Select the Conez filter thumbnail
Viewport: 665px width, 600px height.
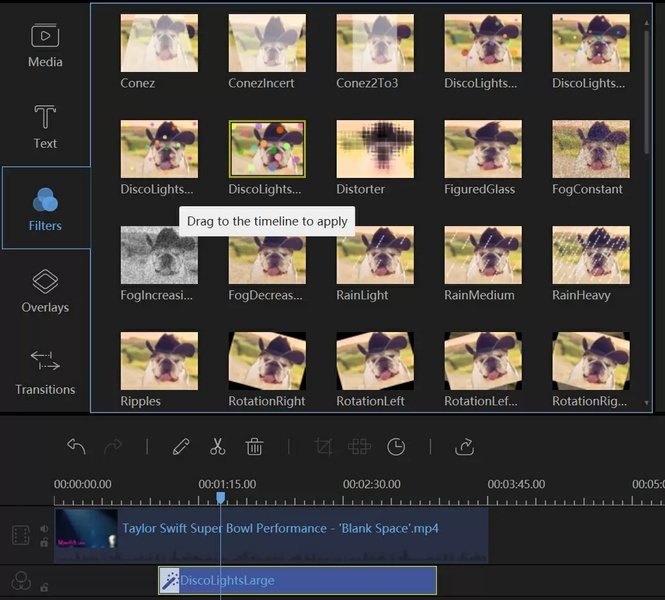(159, 43)
